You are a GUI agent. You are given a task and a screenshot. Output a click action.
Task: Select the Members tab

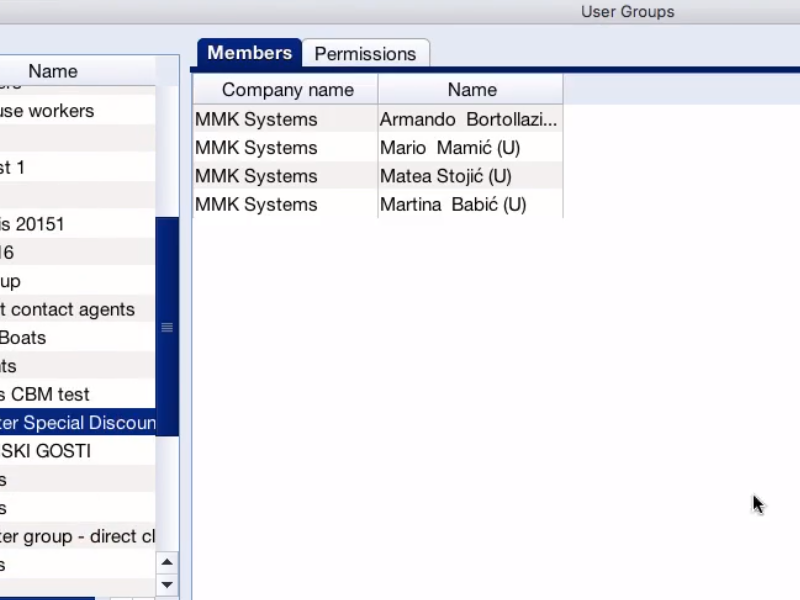click(x=249, y=53)
